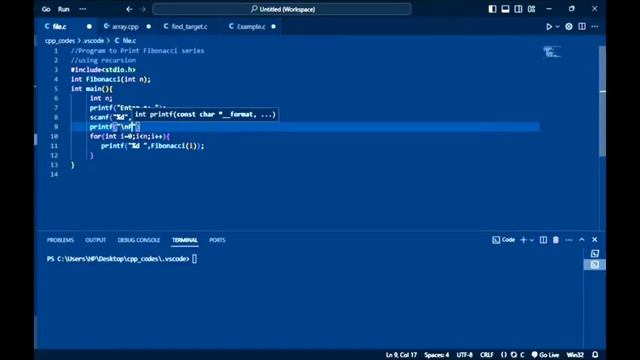The width and height of the screenshot is (640, 360).
Task: Open the OUTPUT panel tab
Action: 96,240
